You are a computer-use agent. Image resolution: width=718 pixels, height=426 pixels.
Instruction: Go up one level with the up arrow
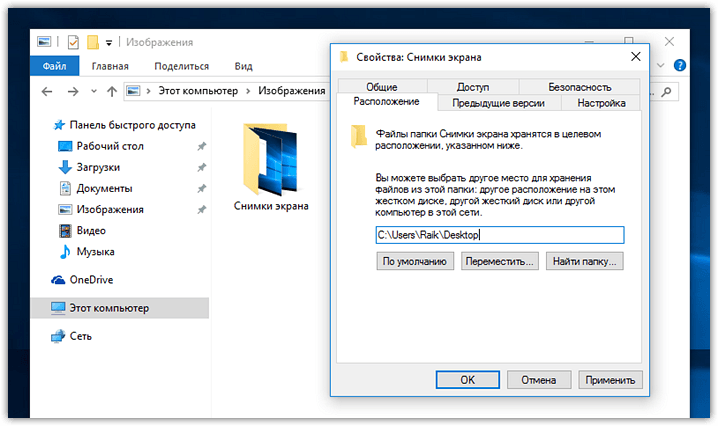(112, 91)
